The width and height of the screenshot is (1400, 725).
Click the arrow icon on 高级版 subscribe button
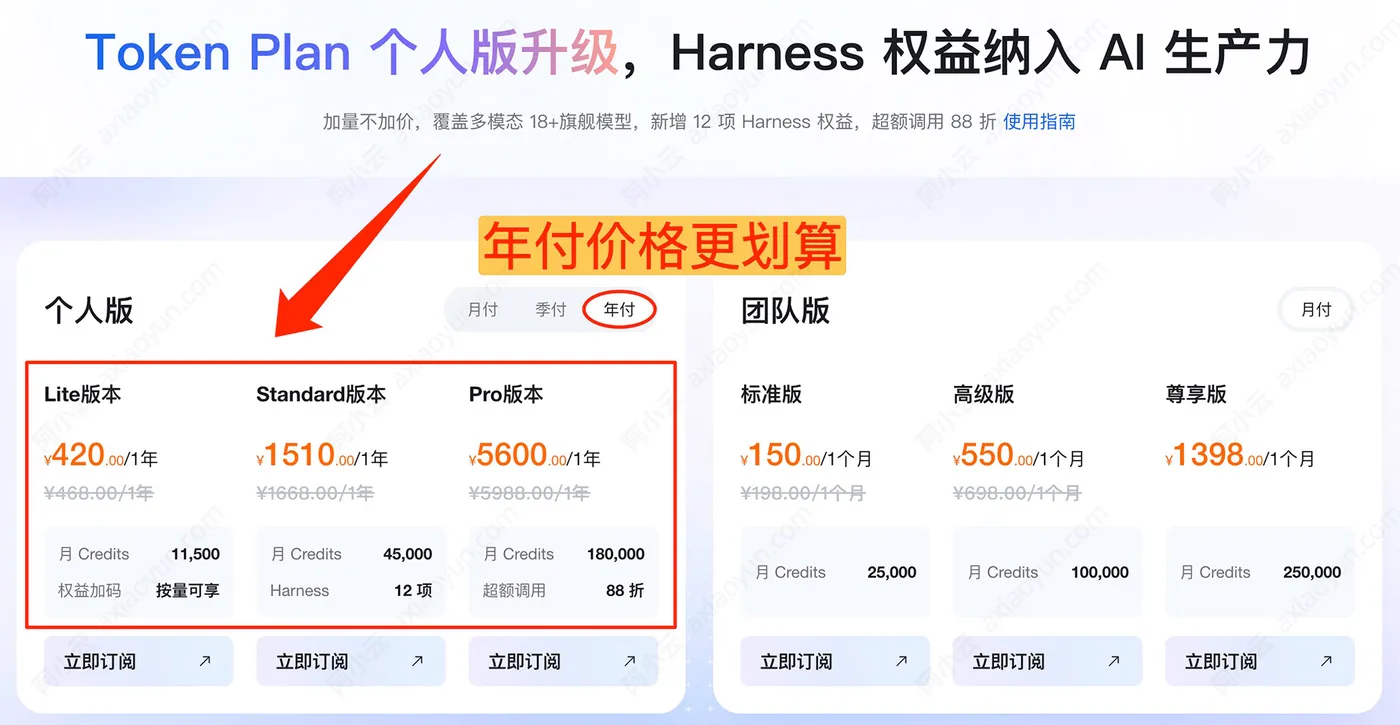pyautogui.click(x=1113, y=661)
